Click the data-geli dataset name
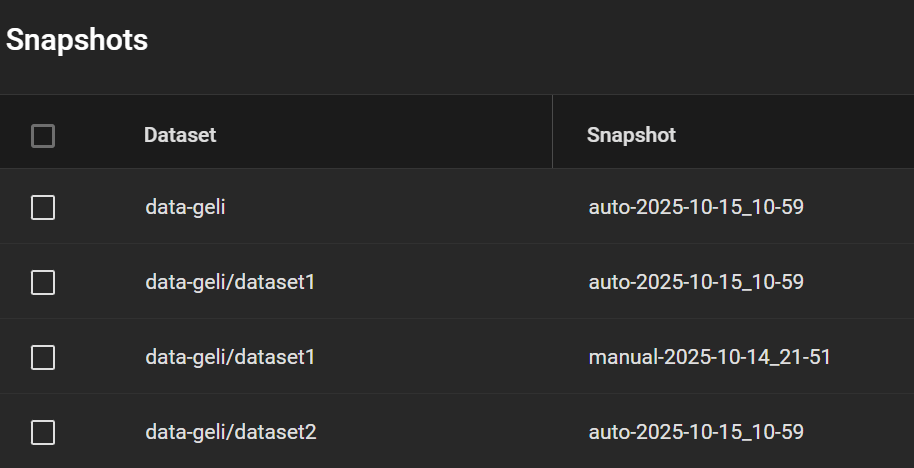This screenshot has width=914, height=468. click(x=184, y=208)
